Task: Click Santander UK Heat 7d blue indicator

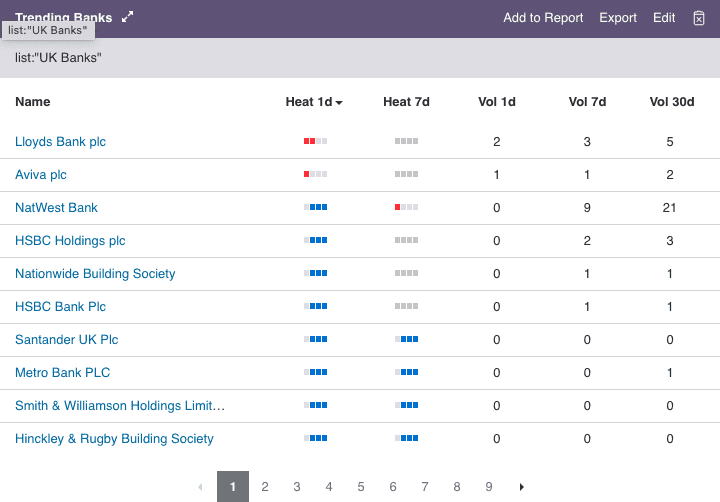Action: click(406, 339)
